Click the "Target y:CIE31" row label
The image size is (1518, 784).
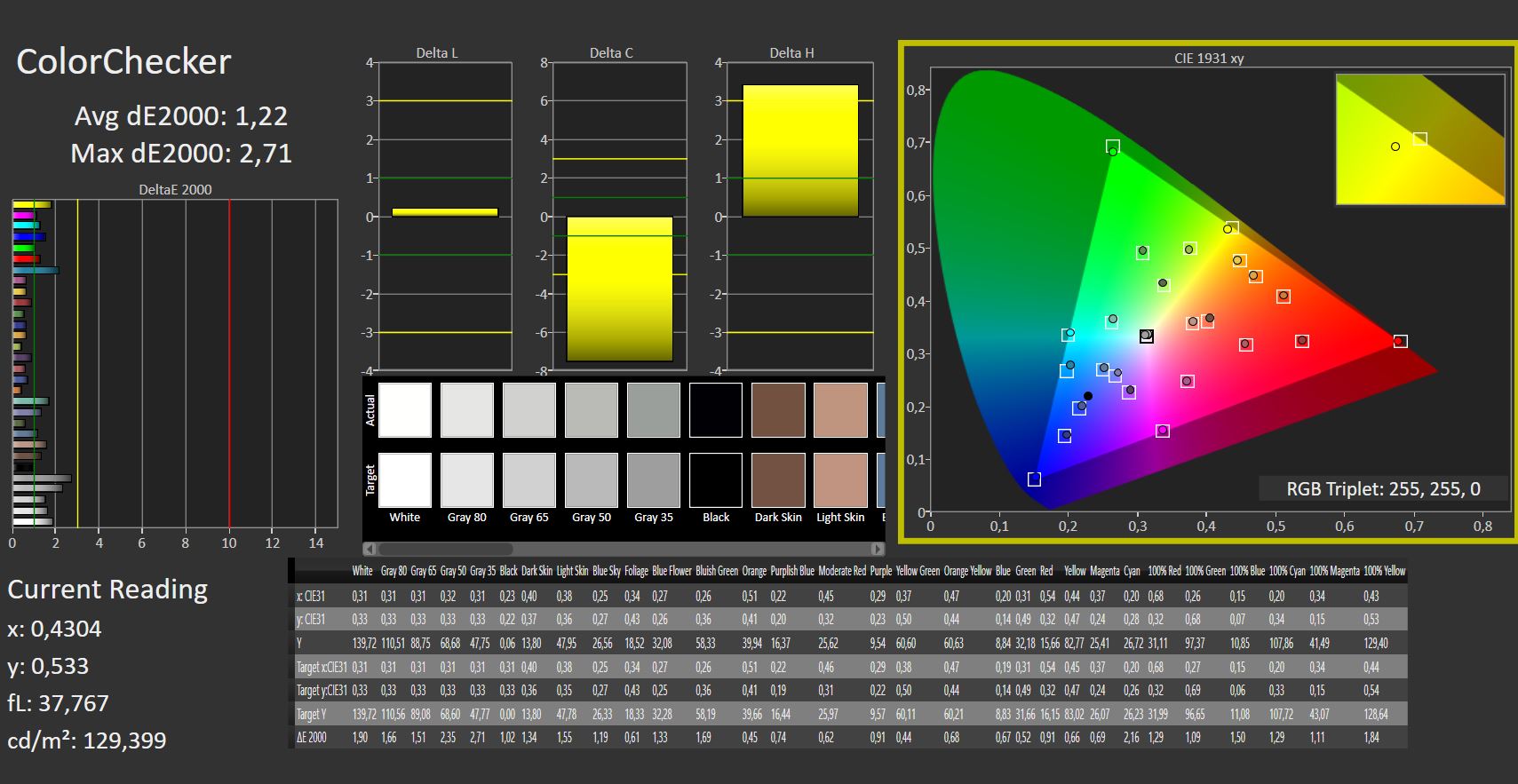pyautogui.click(x=321, y=690)
